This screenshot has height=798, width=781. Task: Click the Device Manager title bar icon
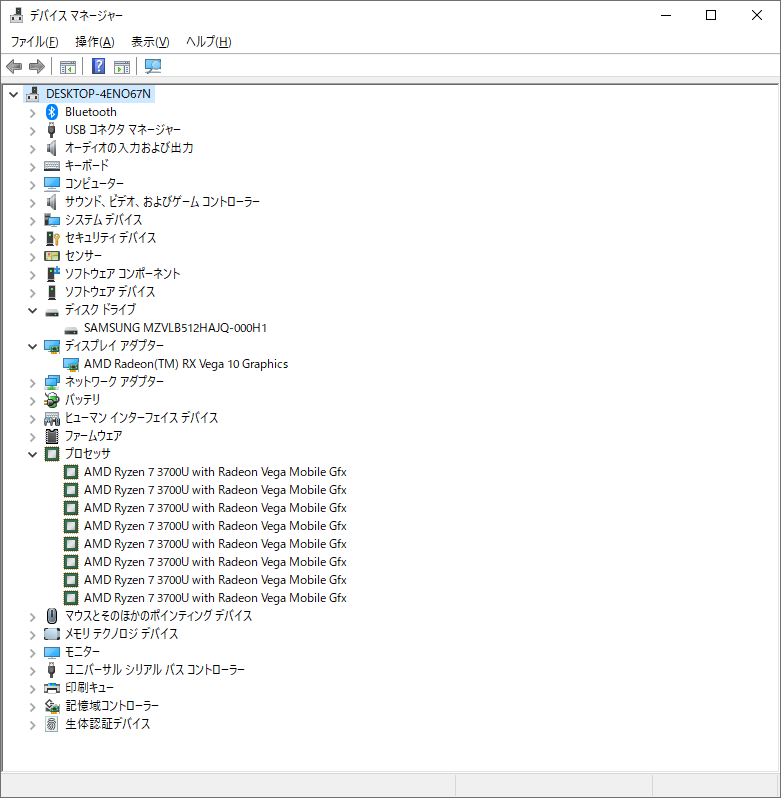pos(16,15)
